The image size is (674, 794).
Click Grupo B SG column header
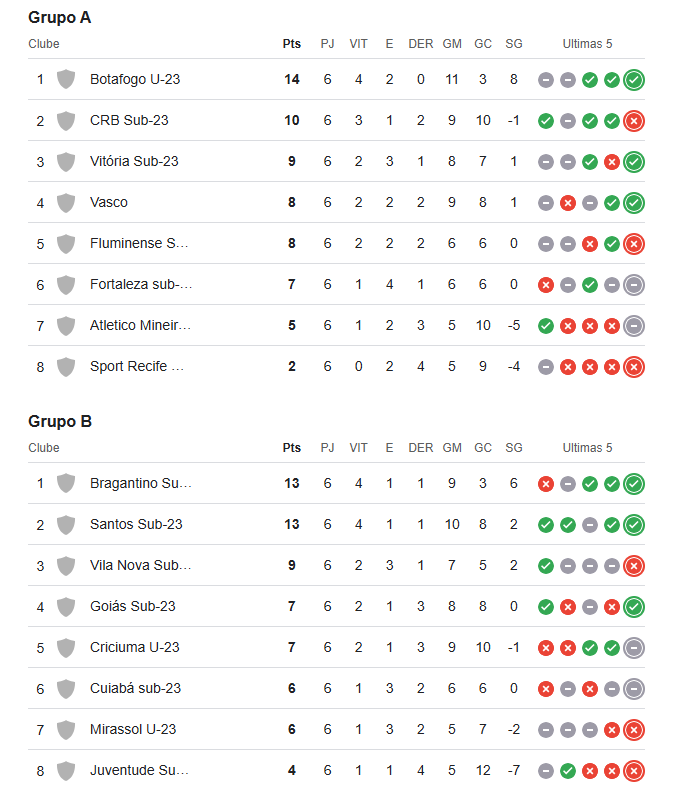click(x=513, y=448)
